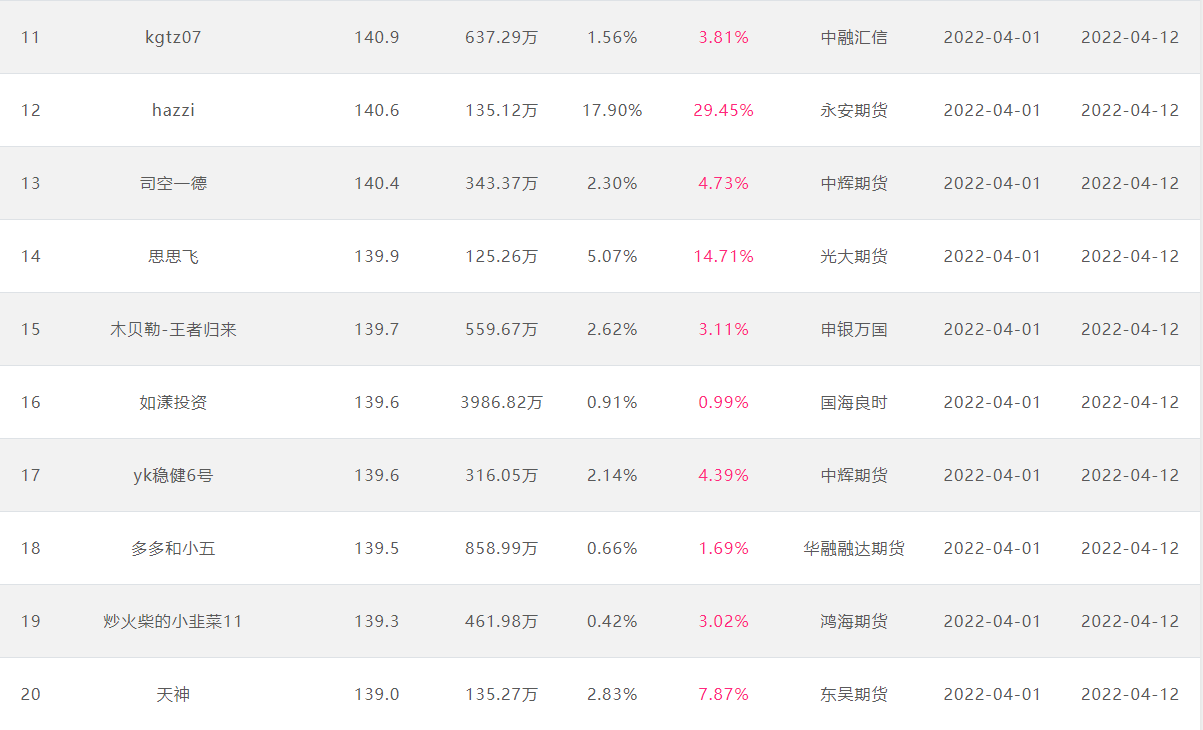Open the 东吴期货 company link
Viewport: 1203px width, 730px height.
[x=854, y=694]
